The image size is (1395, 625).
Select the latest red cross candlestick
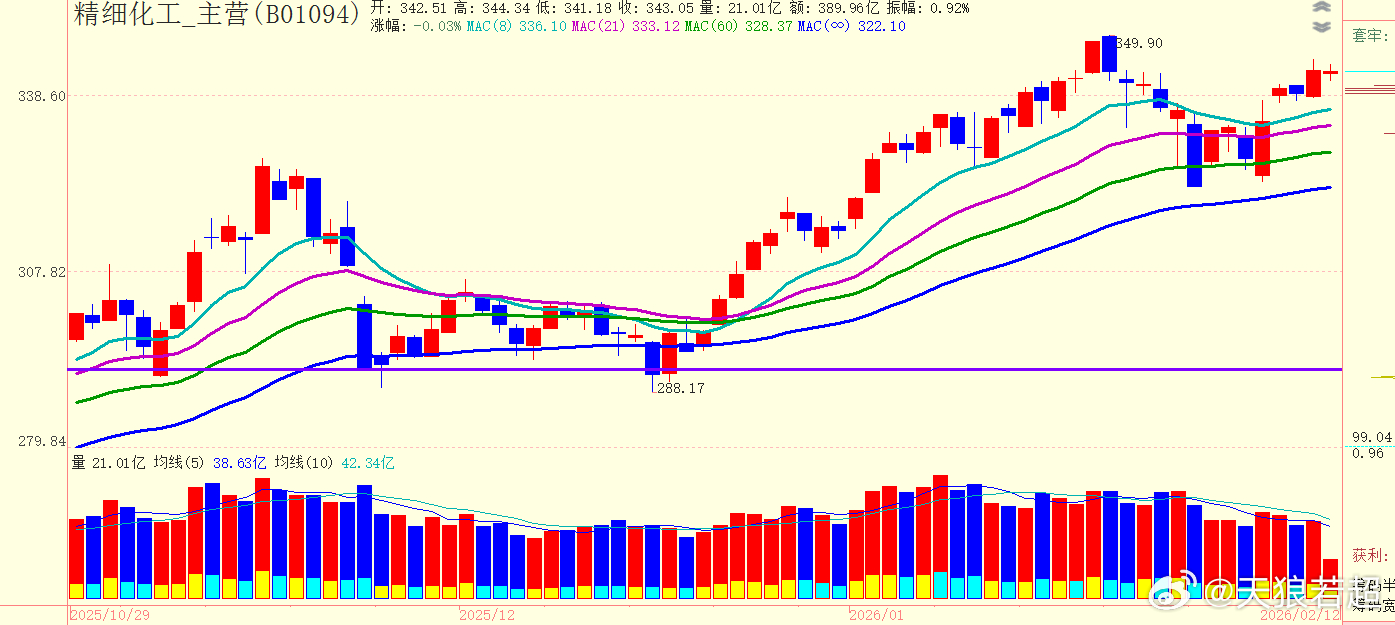(1330, 72)
